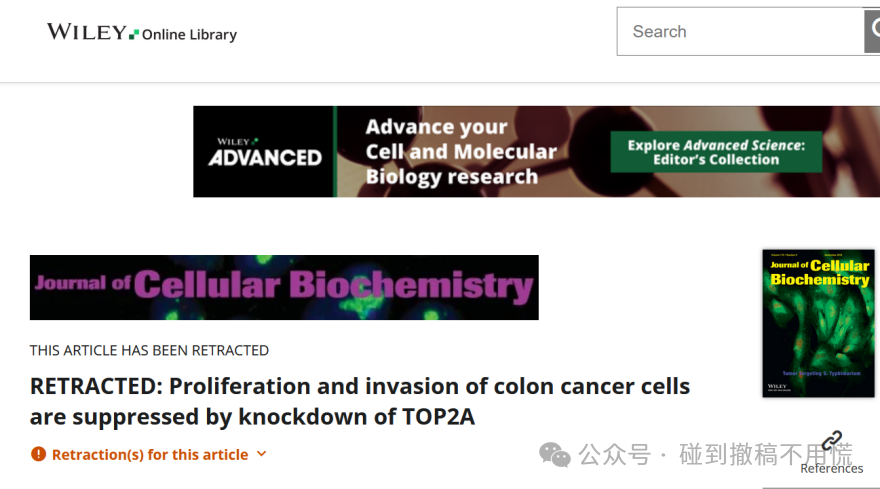This screenshot has width=880, height=489.
Task: Click the Chinese watermark text
Action: click(x=716, y=454)
